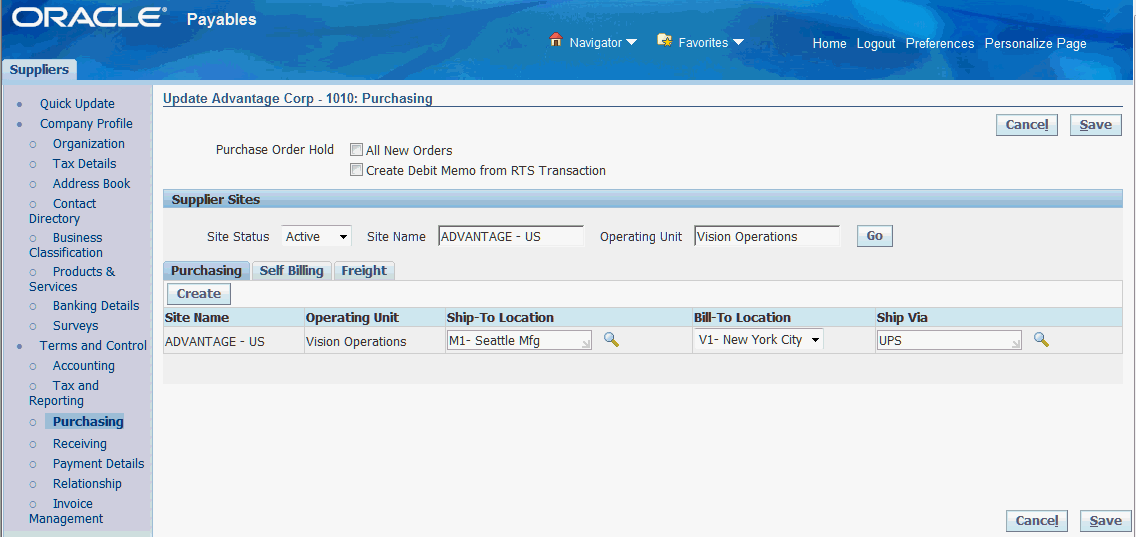Screen dimensions: 1136x537
Task: Click the Logout link
Action: [x=875, y=43]
